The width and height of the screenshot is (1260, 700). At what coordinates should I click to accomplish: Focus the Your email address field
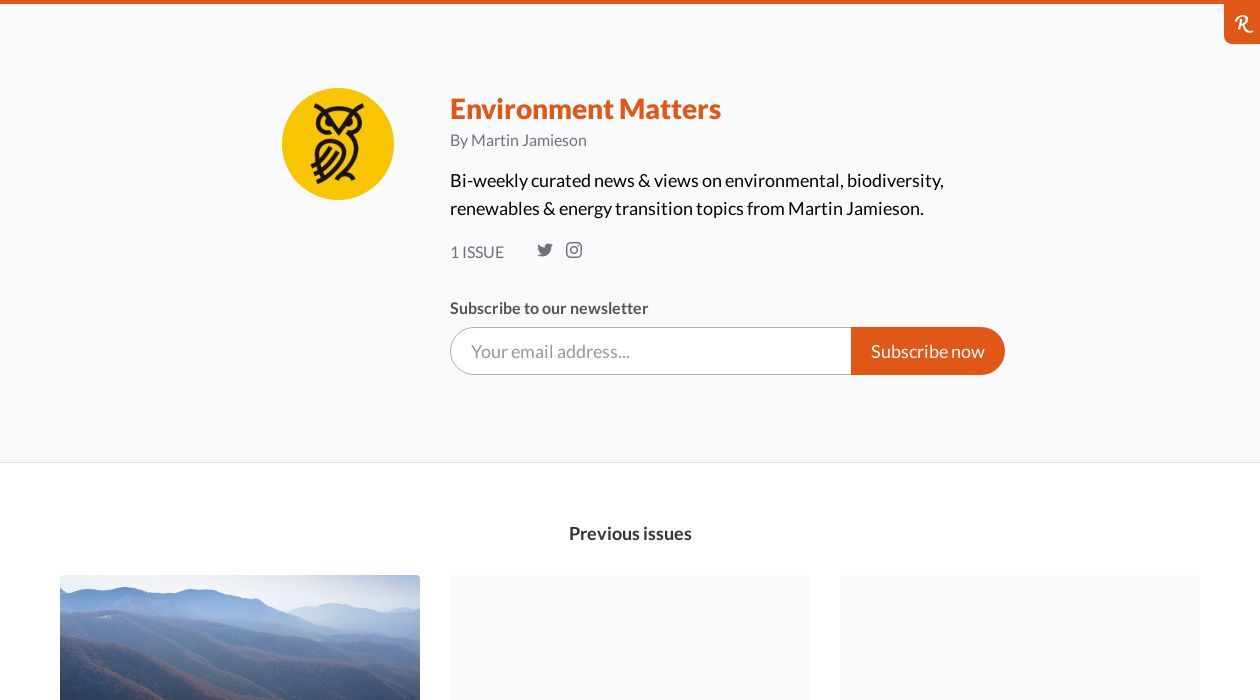651,351
